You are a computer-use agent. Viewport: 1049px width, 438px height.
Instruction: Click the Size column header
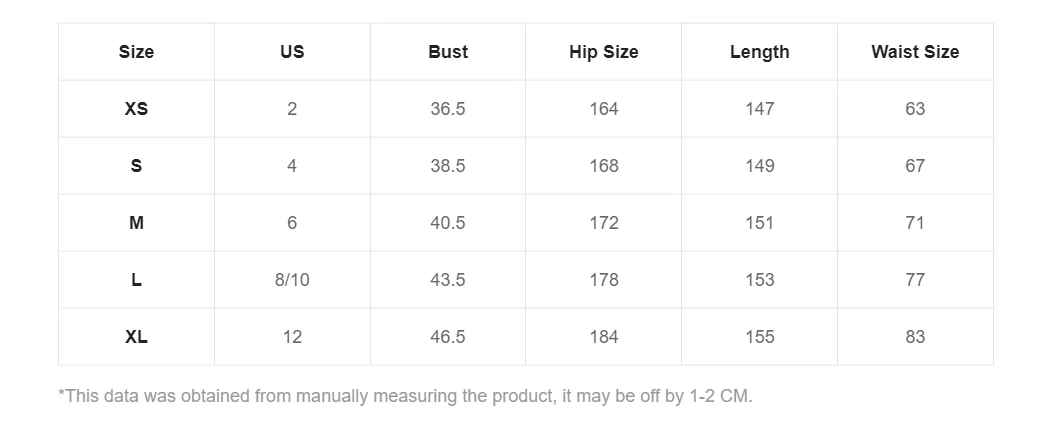(x=136, y=52)
